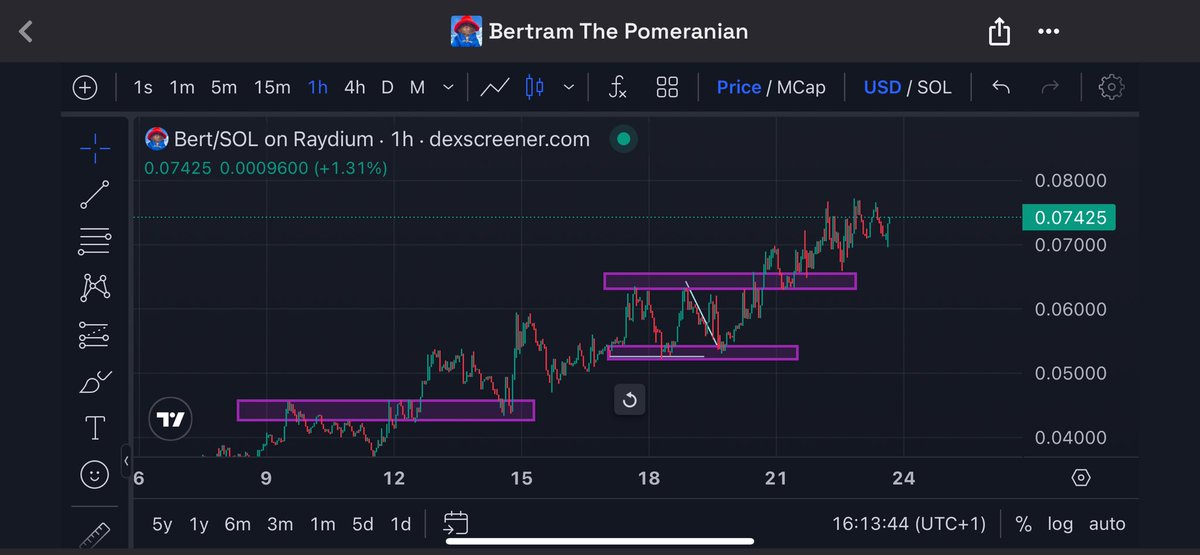The height and width of the screenshot is (555, 1200).
Task: Collapse the drawing toolbar arrow
Action: (127, 461)
